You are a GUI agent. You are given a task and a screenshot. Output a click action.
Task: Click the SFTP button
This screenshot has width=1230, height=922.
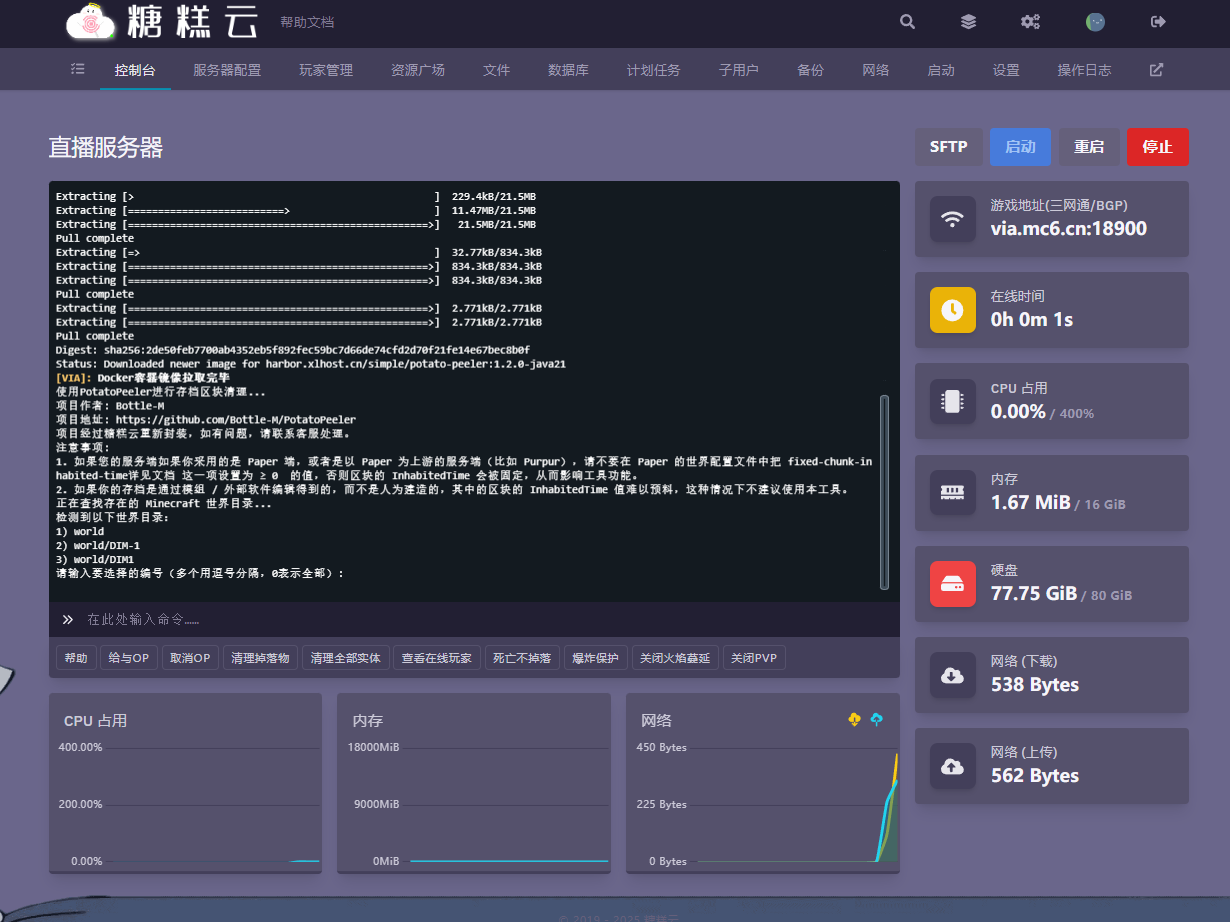click(948, 147)
